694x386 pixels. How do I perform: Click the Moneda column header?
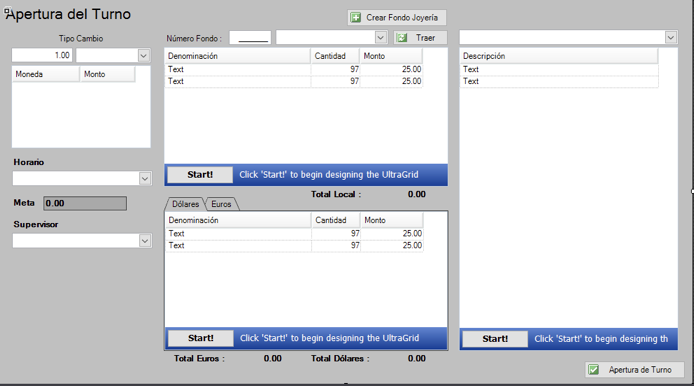pyautogui.click(x=46, y=74)
